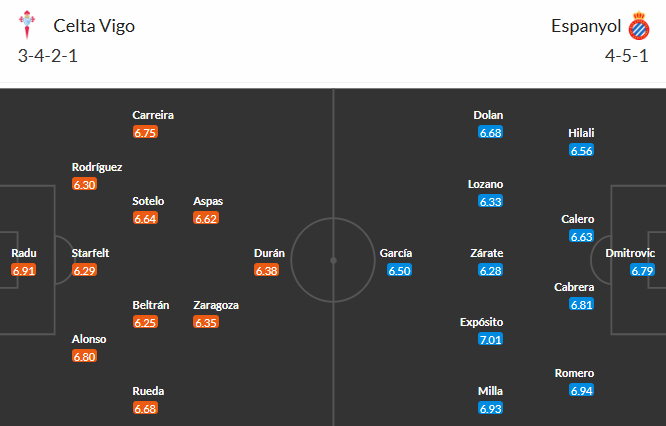Screen dimensions: 666x426
Task: Select Milla in Espanyol midfield
Action: tap(490, 391)
